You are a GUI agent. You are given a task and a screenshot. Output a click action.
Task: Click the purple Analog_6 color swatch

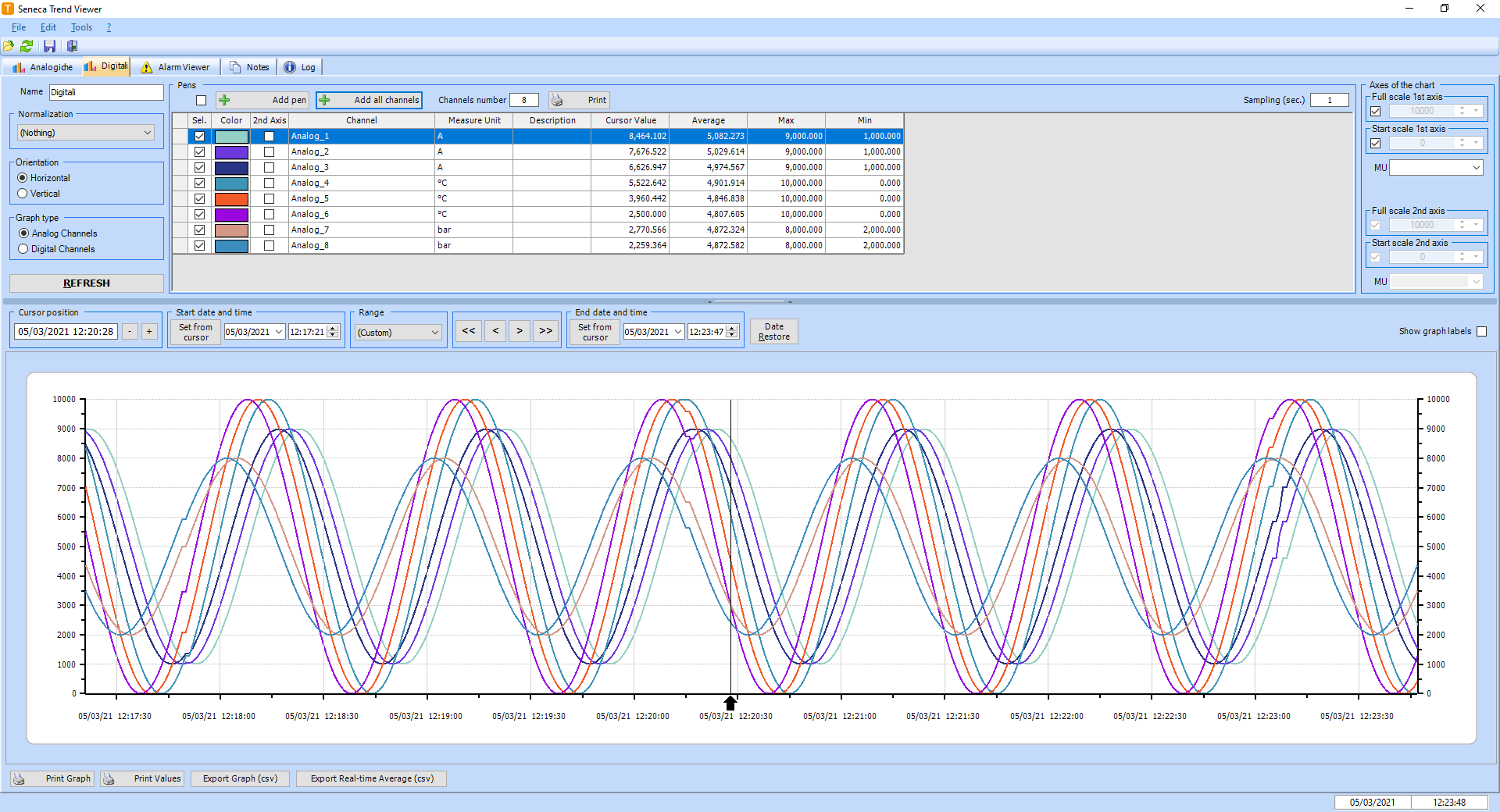[231, 214]
